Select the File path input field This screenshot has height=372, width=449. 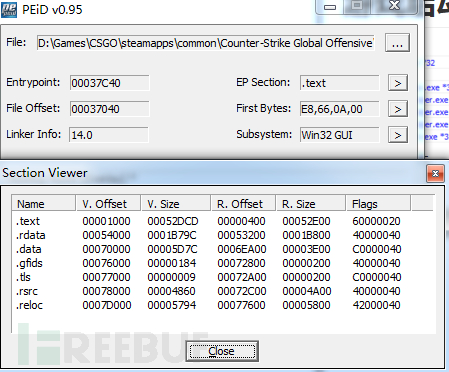click(x=206, y=43)
